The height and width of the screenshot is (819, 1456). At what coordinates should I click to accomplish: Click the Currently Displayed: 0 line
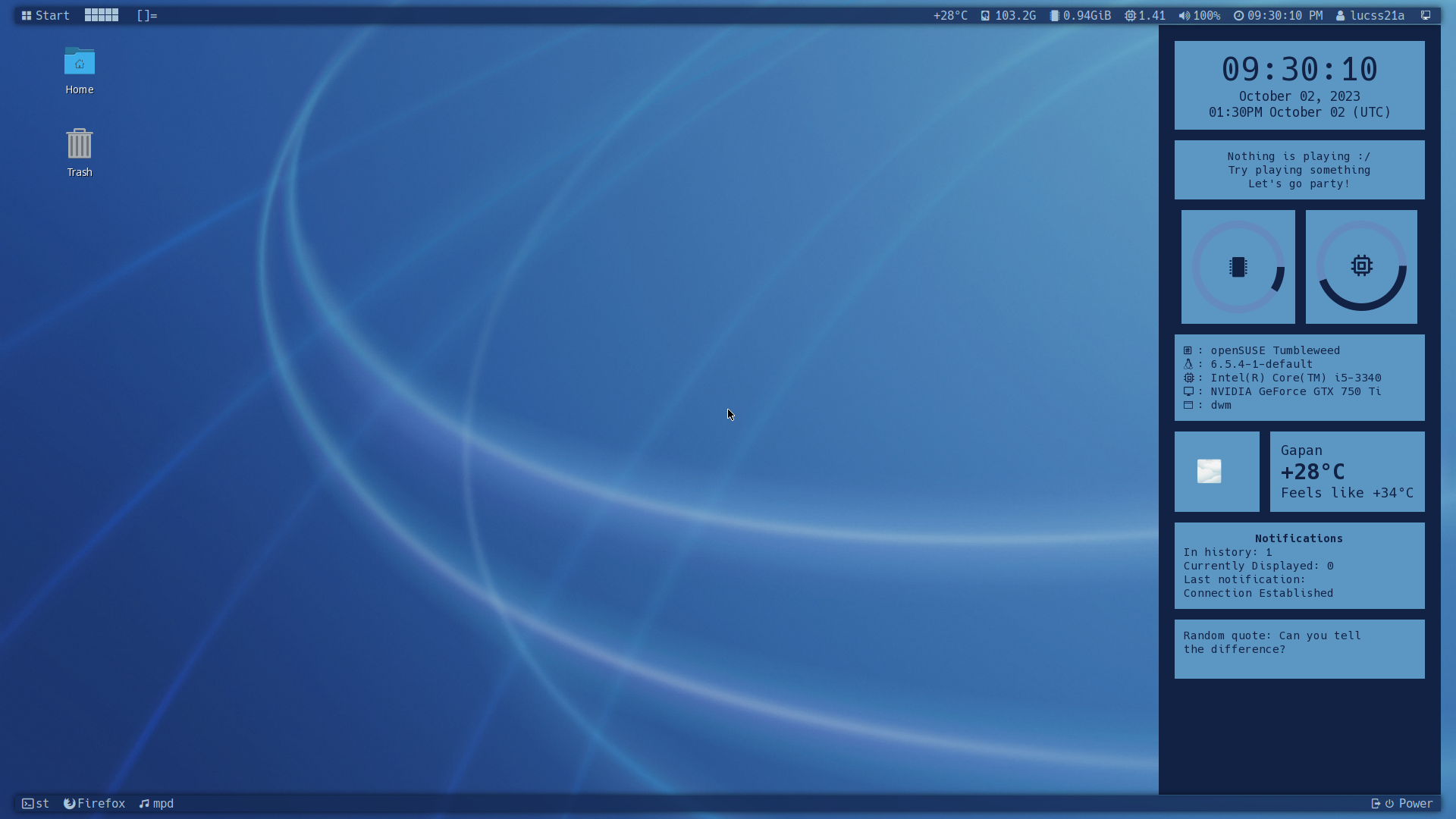click(1258, 566)
